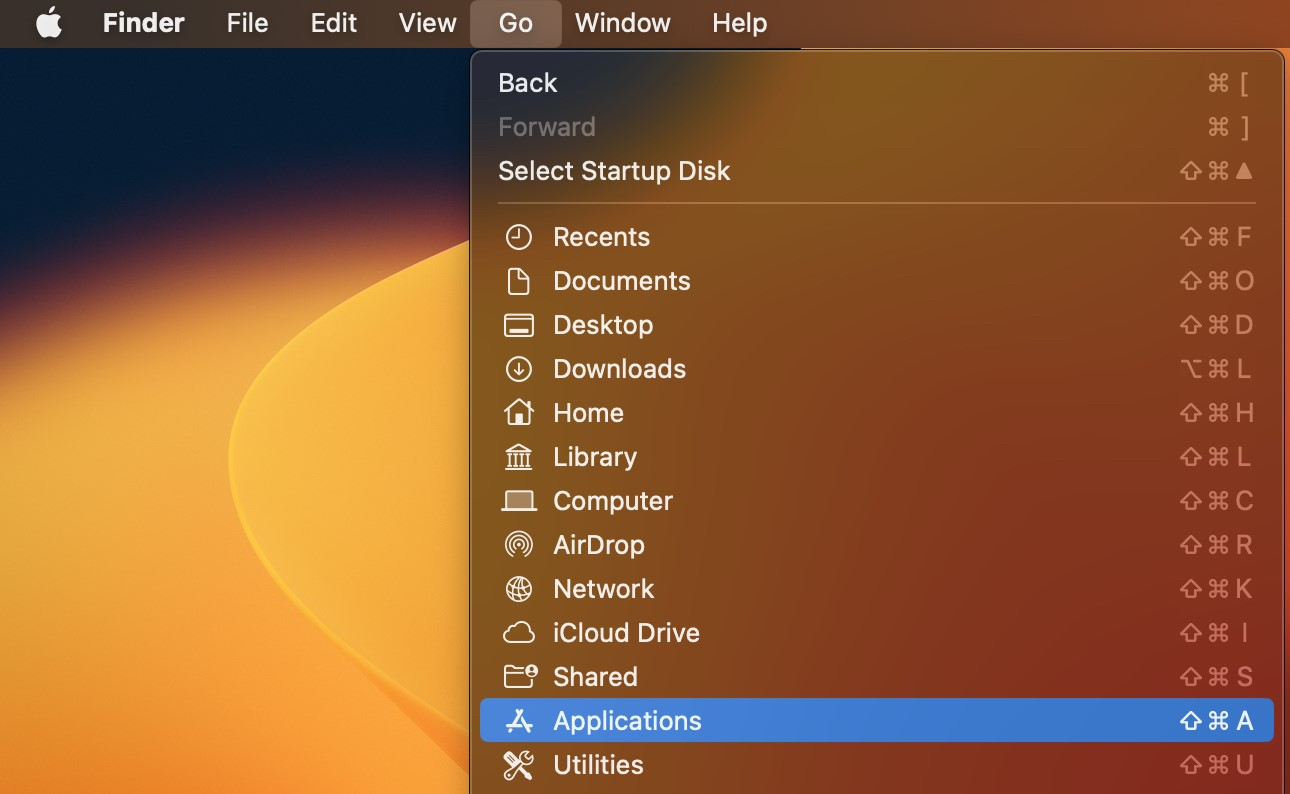Select Network in Go menu
Image resolution: width=1290 pixels, height=794 pixels.
(x=877, y=589)
